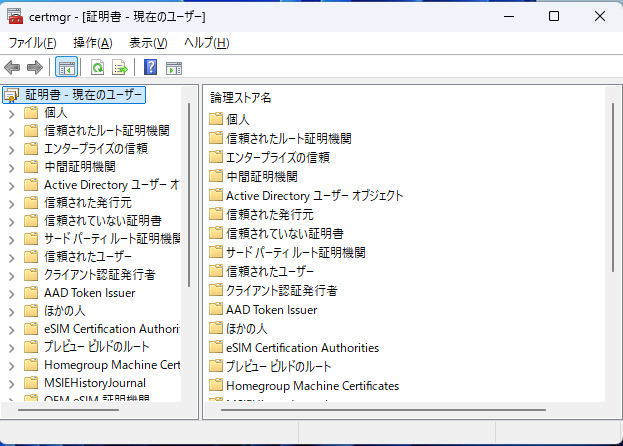This screenshot has height=446, width=623.
Task: Click the Refresh toolbar icon
Action: click(x=97, y=68)
